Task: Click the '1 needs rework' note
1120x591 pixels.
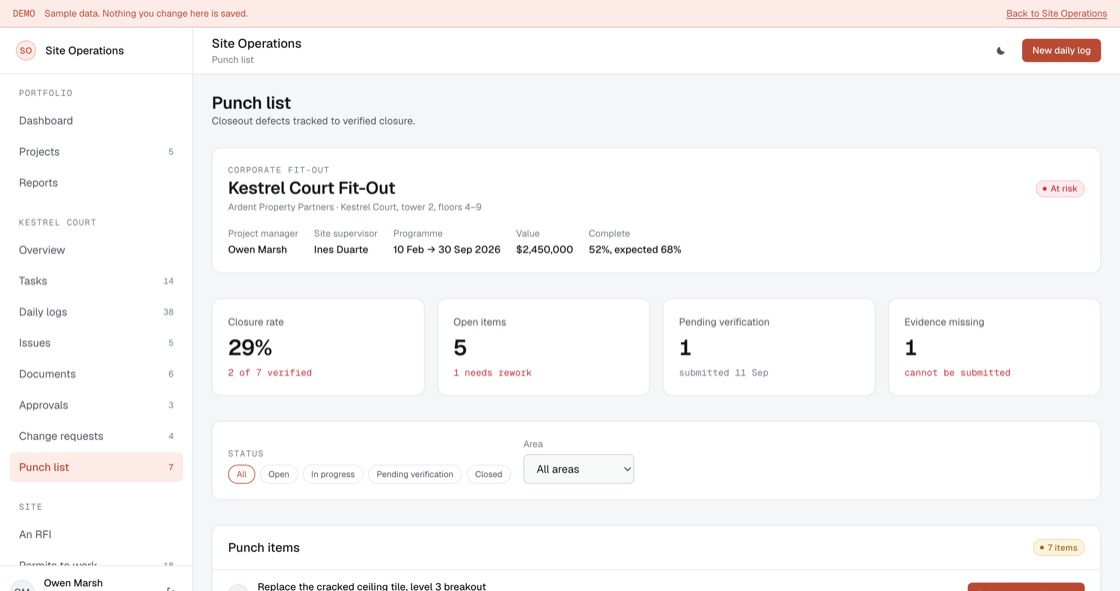Action: pos(492,373)
